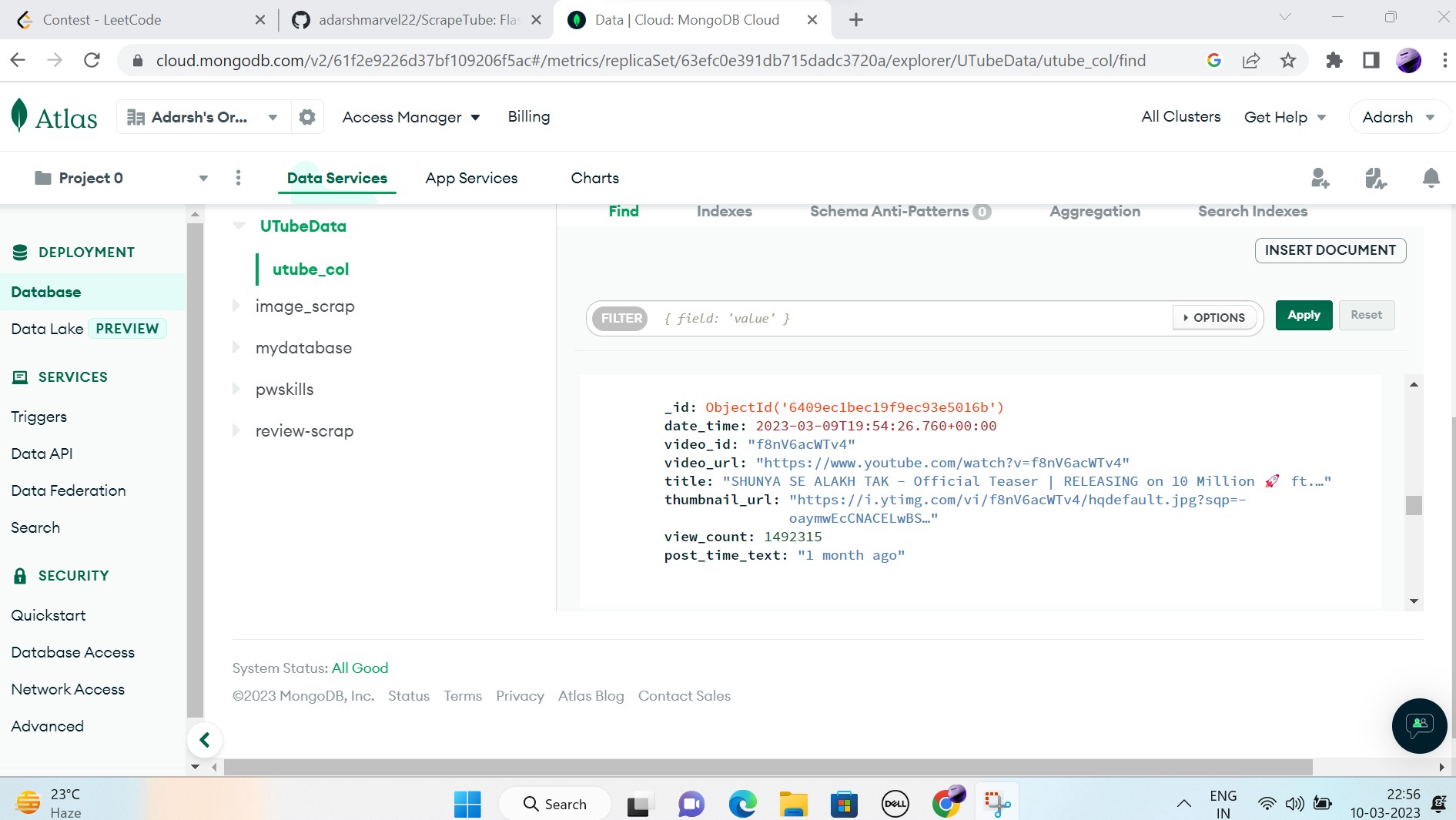Viewport: 1456px width, 820px height.
Task: Open the Adarsh user menu
Action: 1398,117
